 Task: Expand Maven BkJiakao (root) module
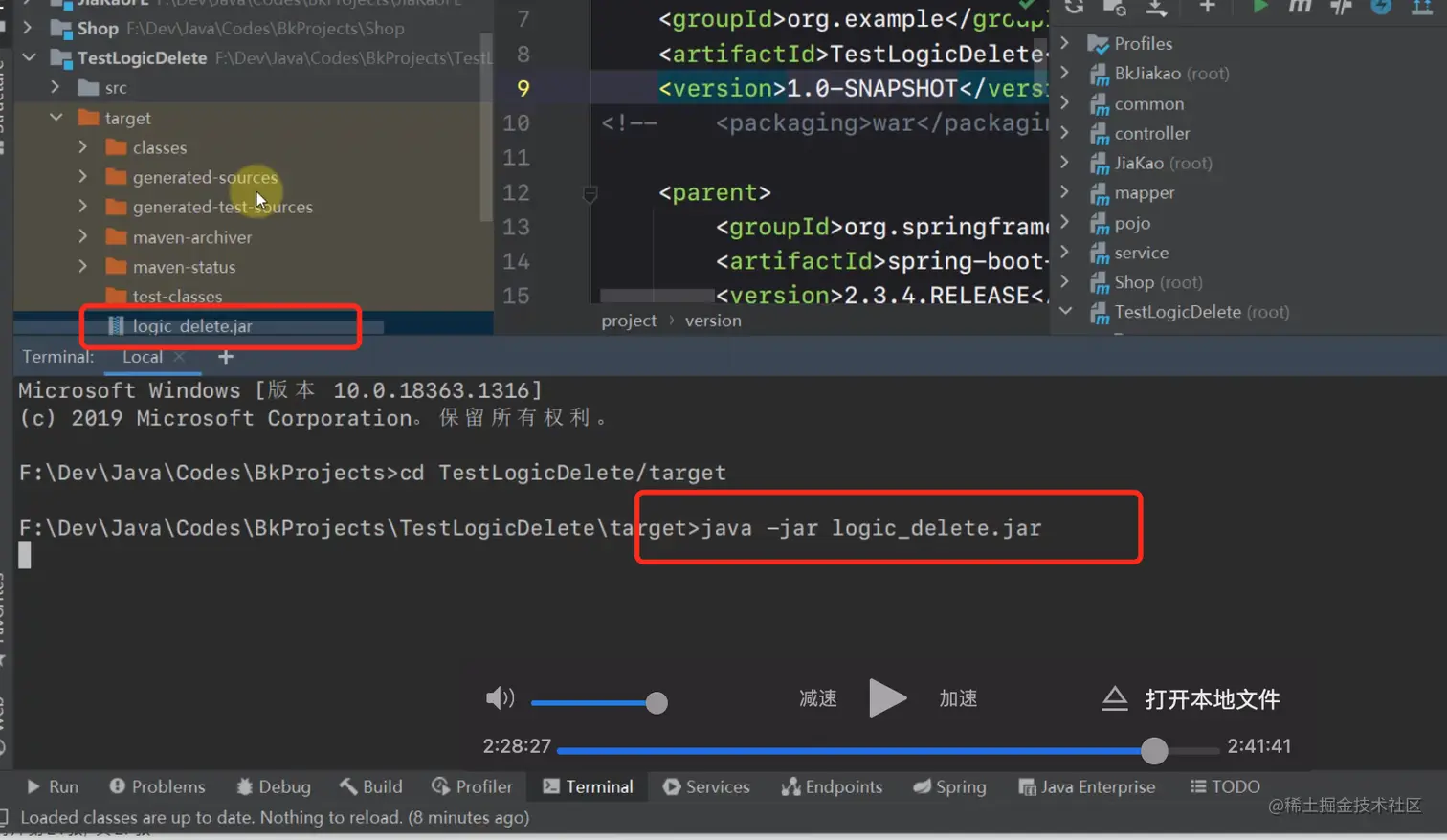(x=1065, y=73)
